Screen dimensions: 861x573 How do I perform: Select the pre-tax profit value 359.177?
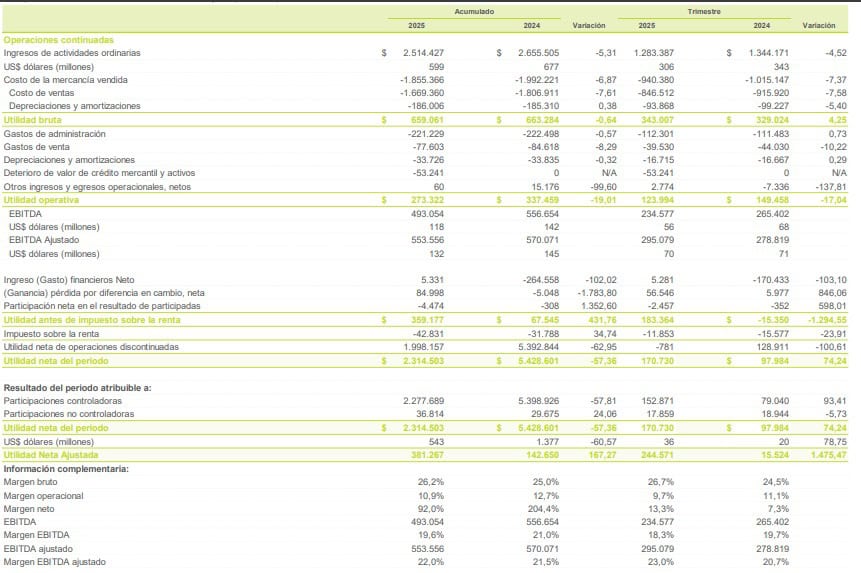point(427,320)
